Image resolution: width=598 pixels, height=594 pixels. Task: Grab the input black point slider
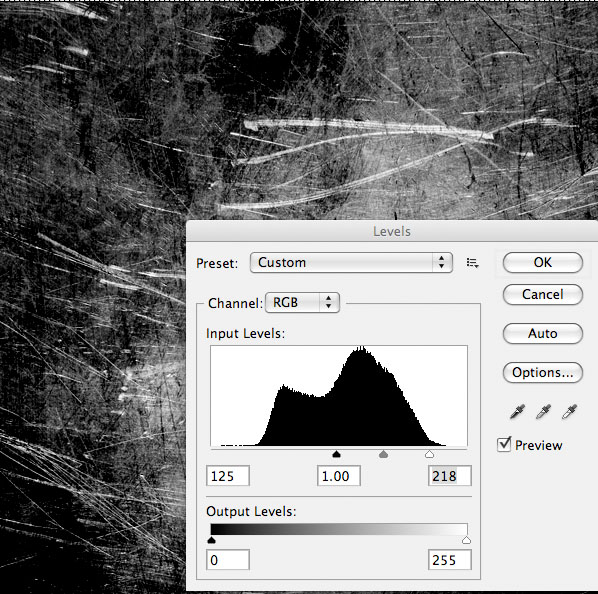pyautogui.click(x=336, y=454)
